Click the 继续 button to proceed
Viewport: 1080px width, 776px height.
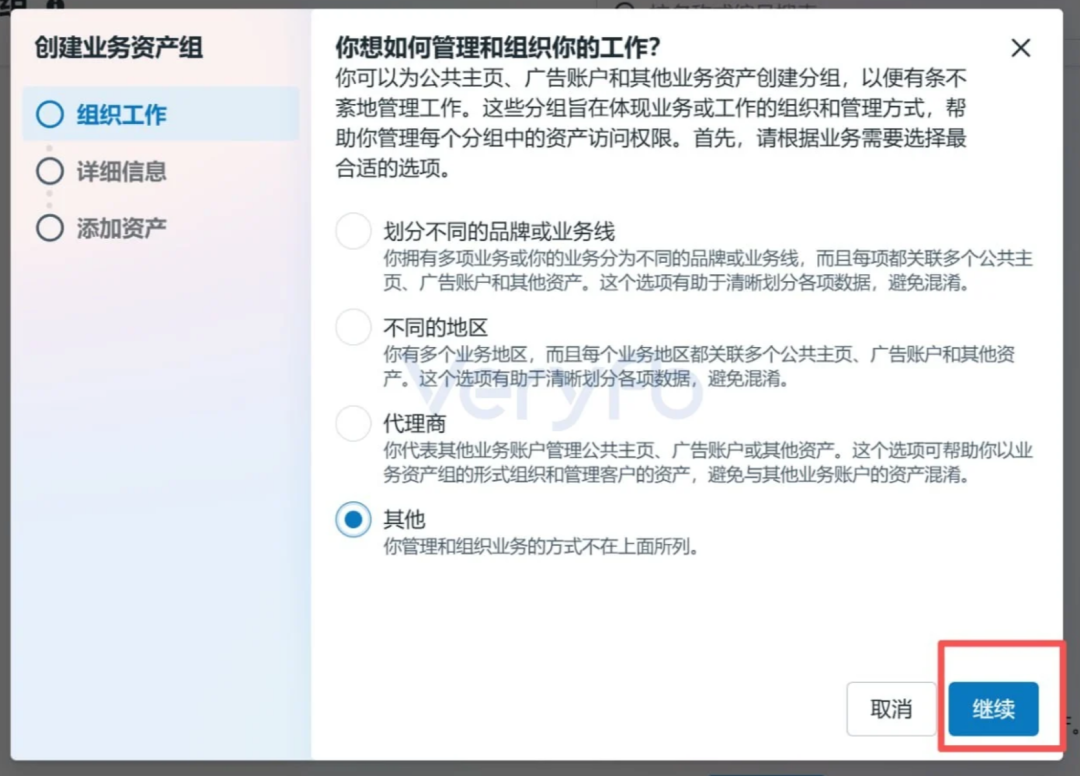tap(993, 708)
